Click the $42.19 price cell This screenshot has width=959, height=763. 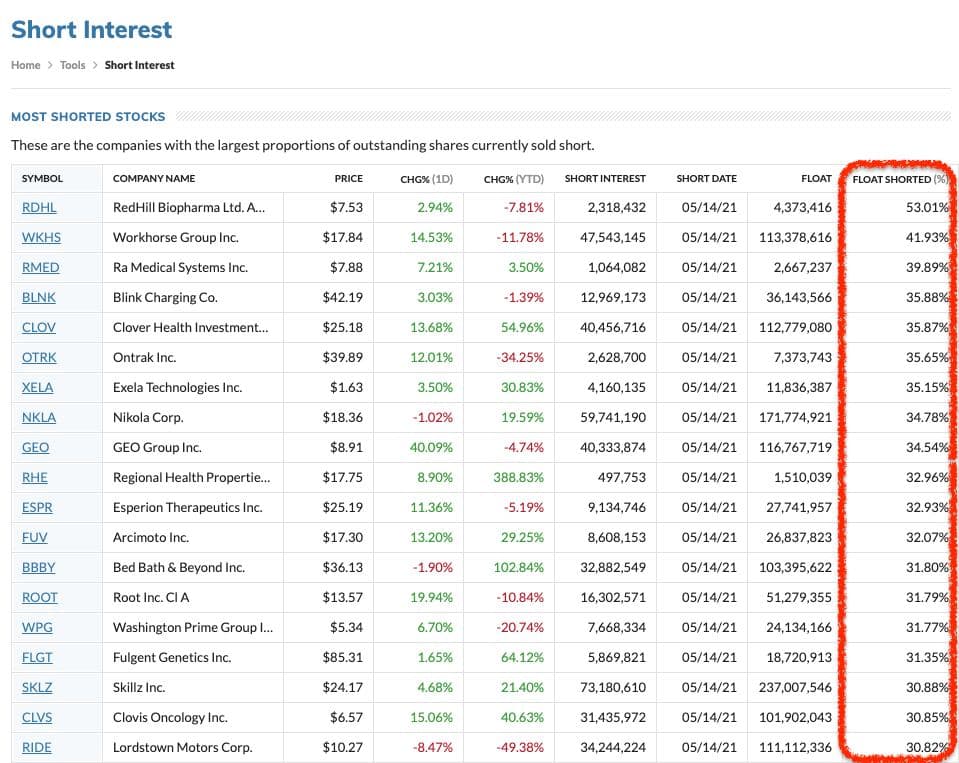coord(342,297)
